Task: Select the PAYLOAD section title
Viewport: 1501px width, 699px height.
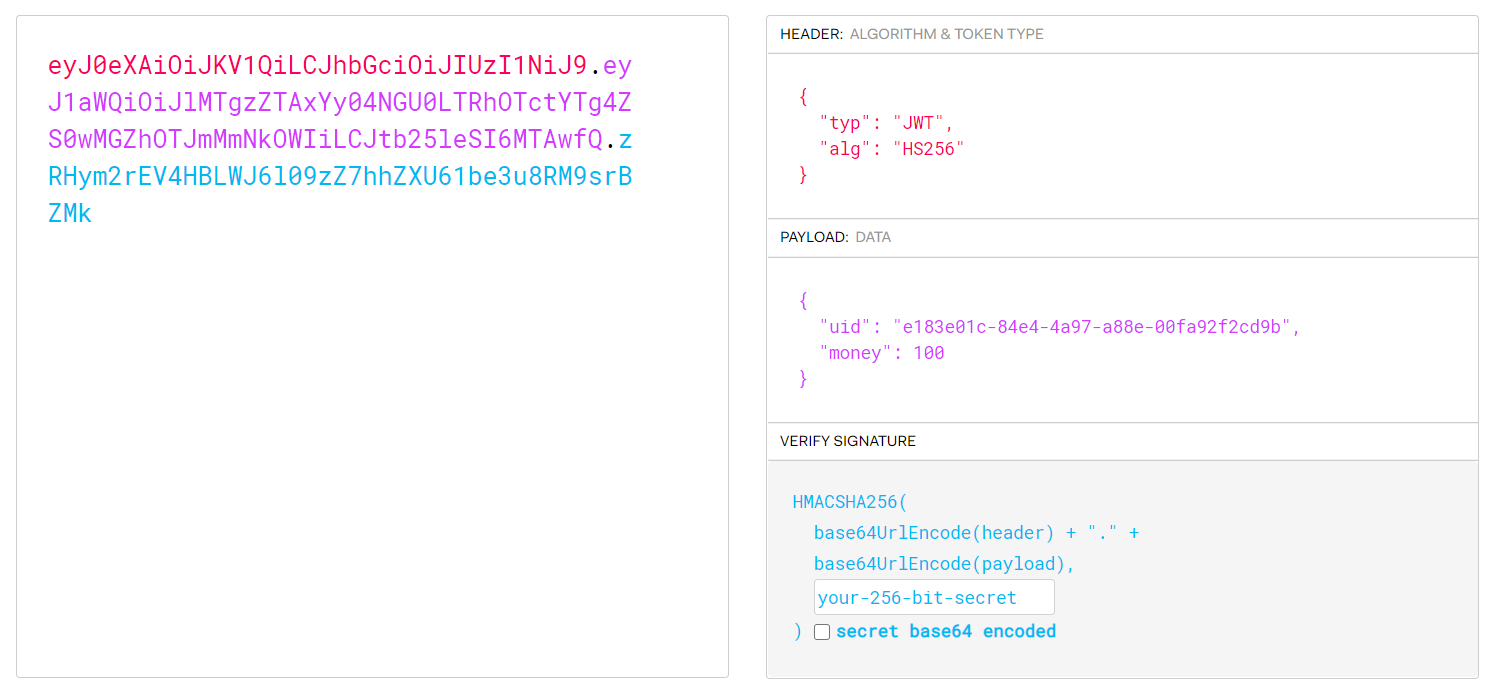Action: point(814,238)
